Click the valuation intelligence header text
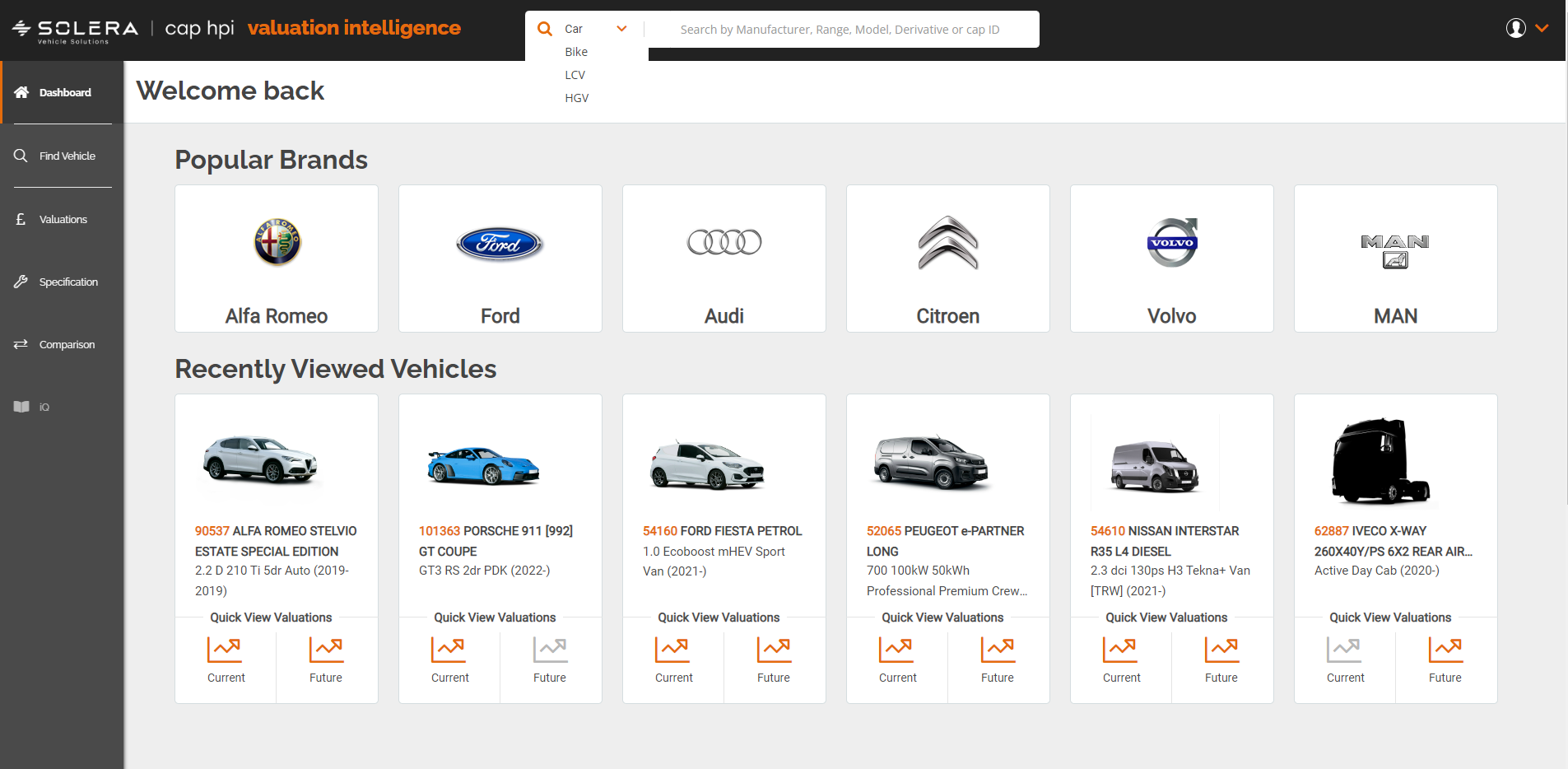This screenshot has height=769, width=1568. [354, 28]
